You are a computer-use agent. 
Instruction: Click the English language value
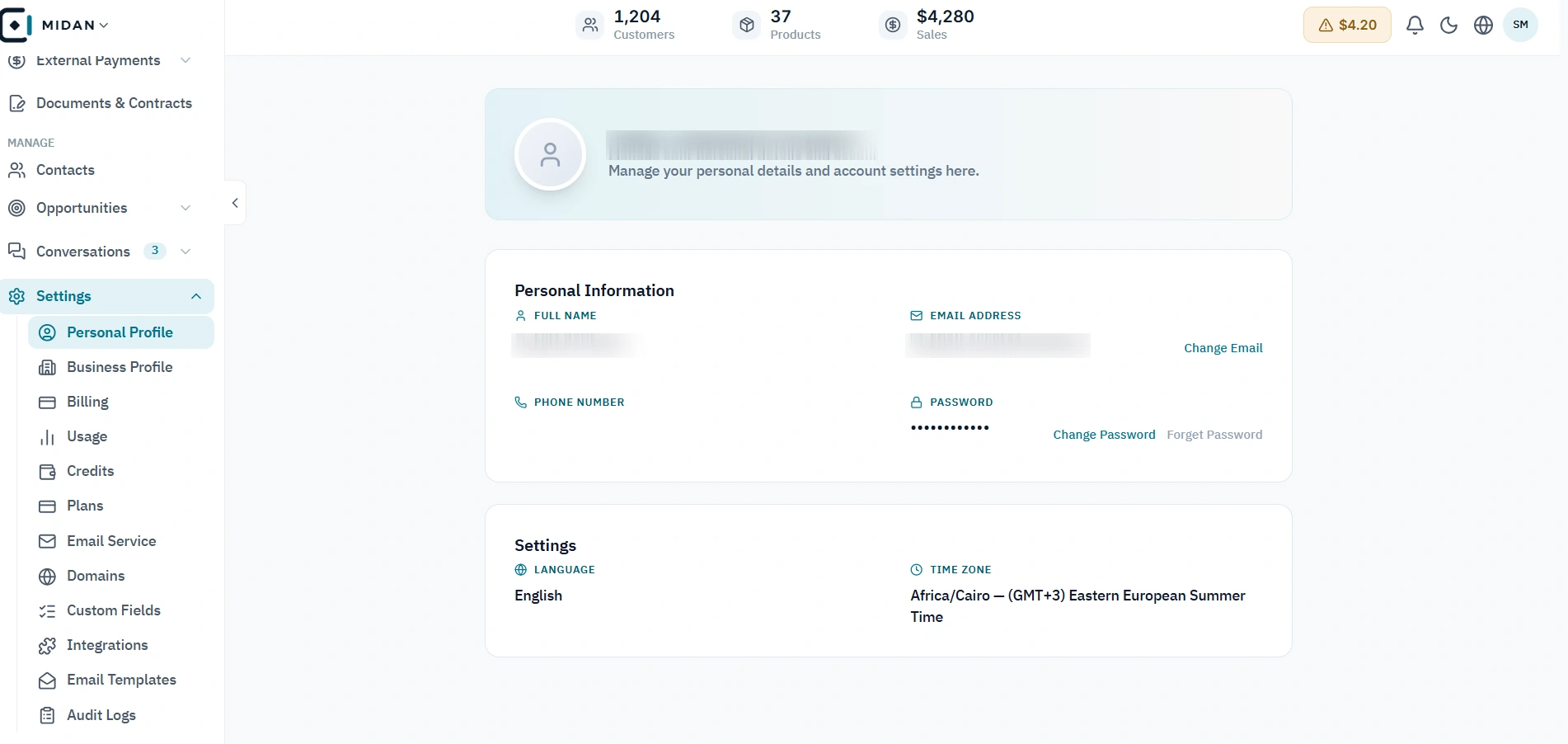[538, 596]
